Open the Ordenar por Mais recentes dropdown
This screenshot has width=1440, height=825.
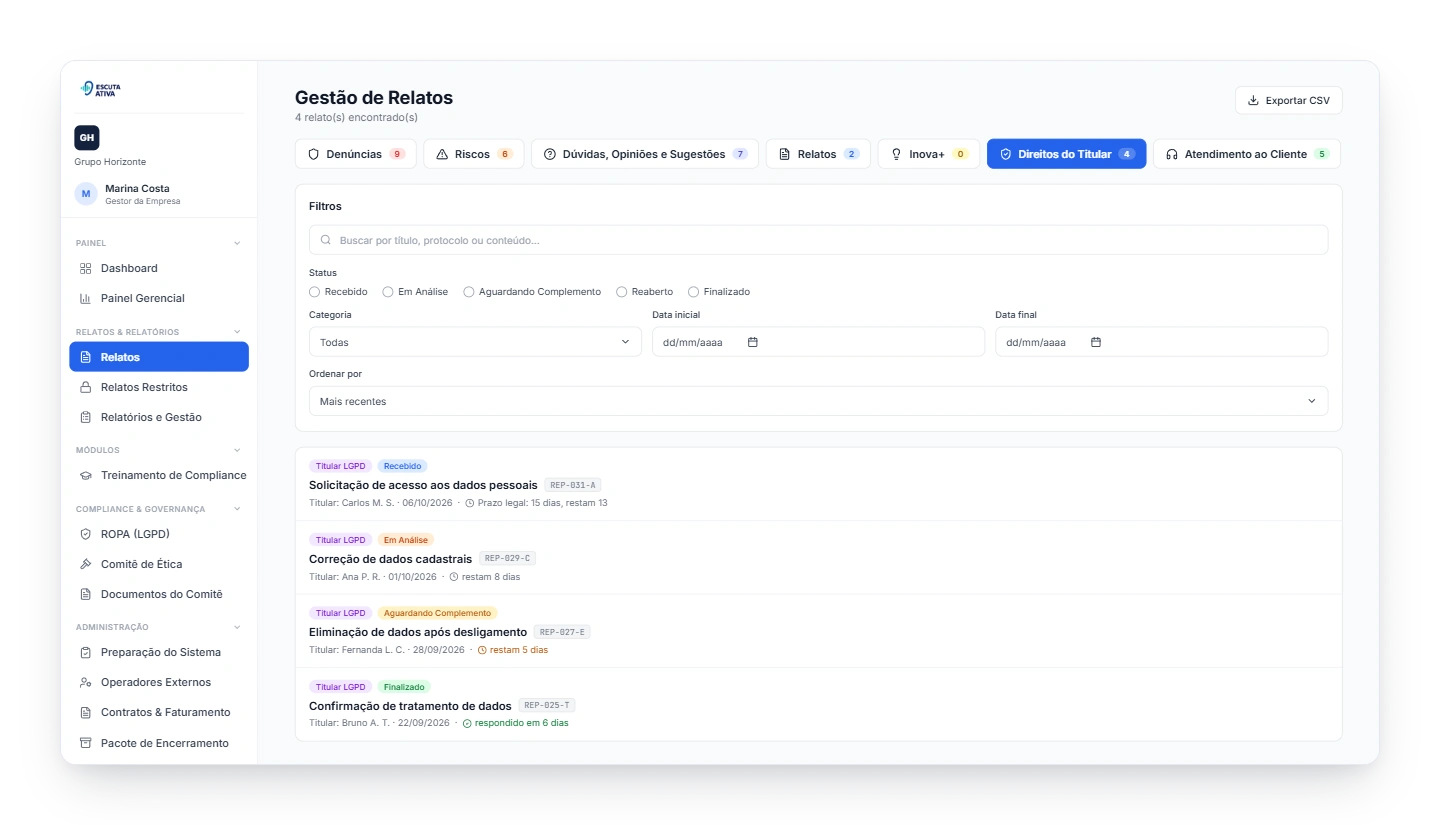818,401
